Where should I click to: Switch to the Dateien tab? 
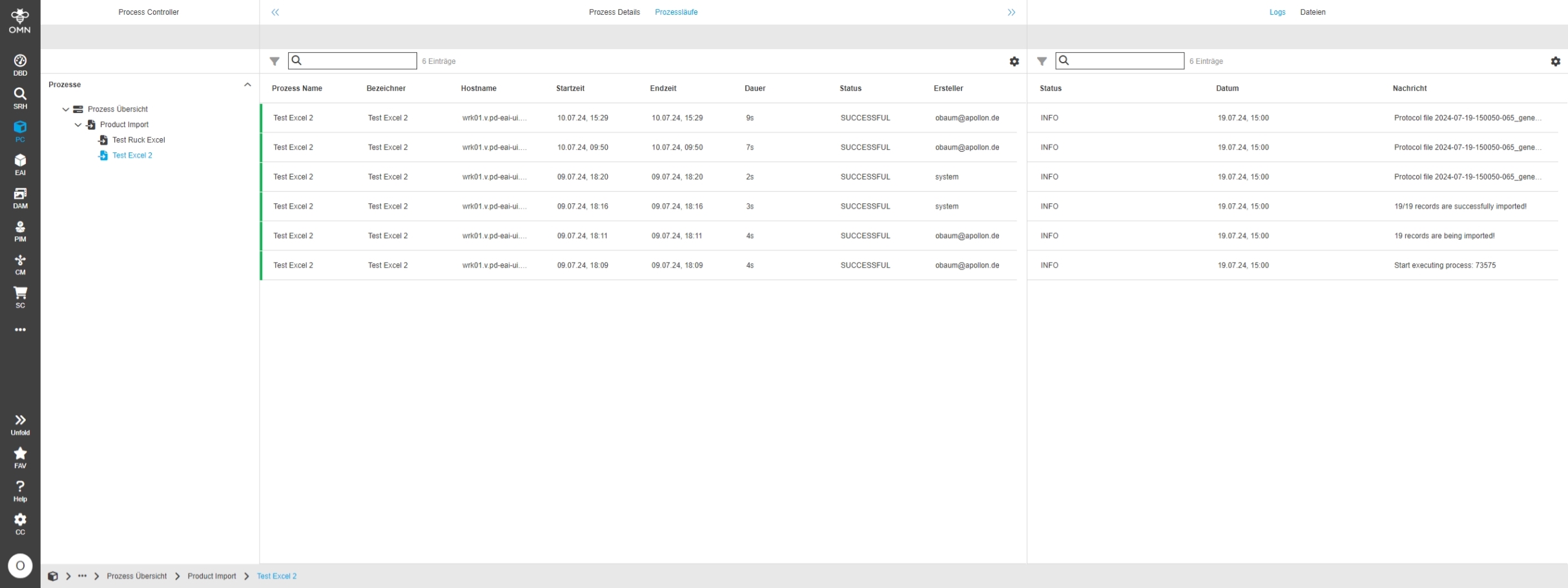1312,12
